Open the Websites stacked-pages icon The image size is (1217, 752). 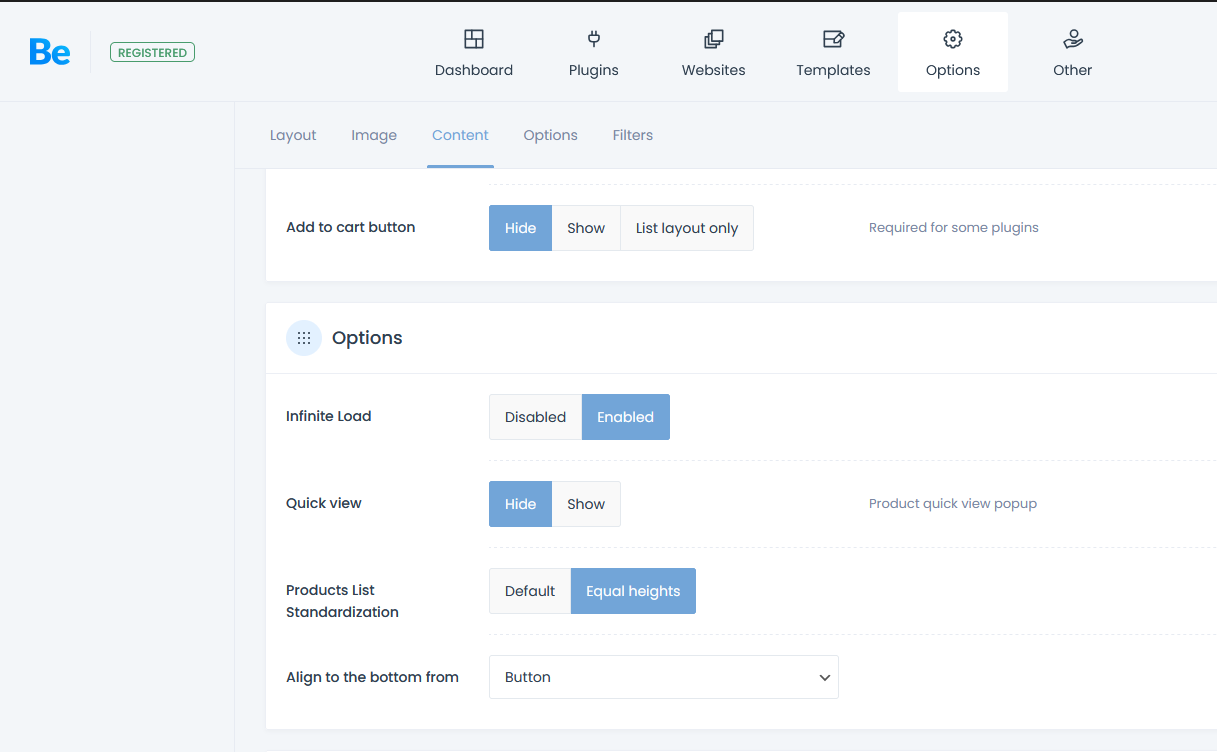[713, 39]
